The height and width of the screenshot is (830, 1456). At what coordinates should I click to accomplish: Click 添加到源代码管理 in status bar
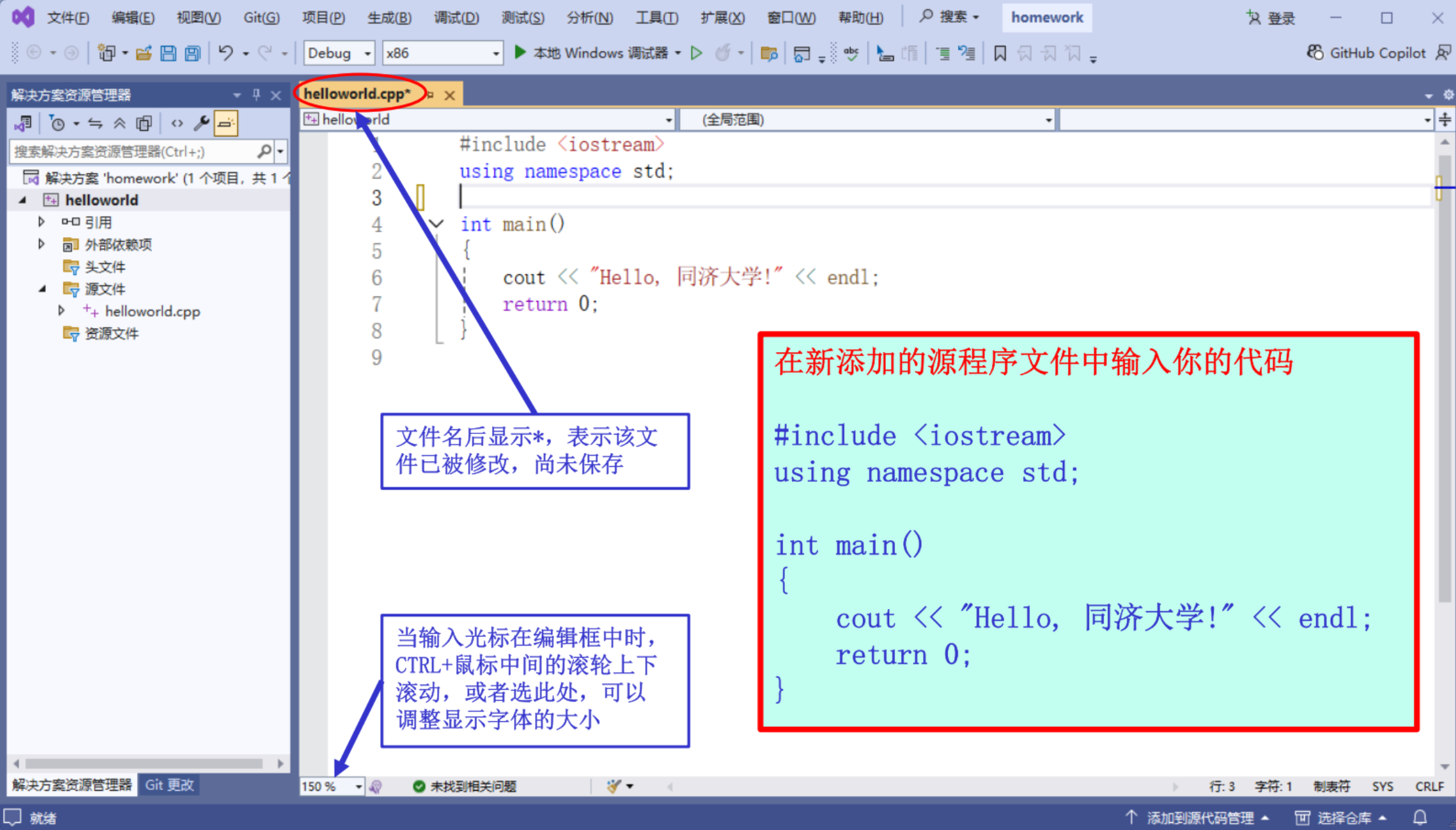[1199, 818]
